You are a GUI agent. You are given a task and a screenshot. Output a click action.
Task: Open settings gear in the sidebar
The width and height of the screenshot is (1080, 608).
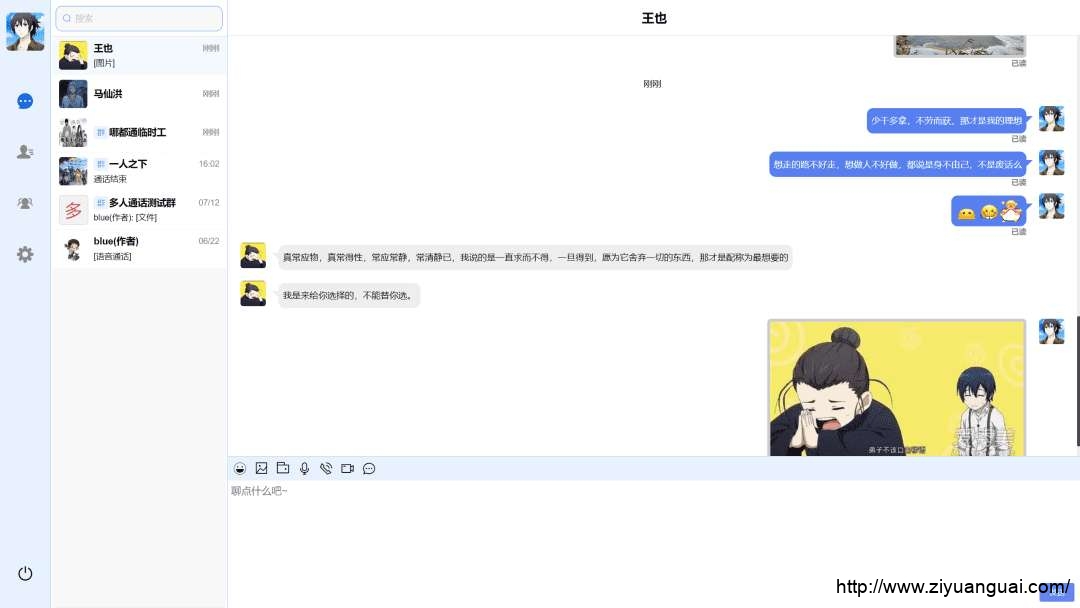tap(25, 254)
